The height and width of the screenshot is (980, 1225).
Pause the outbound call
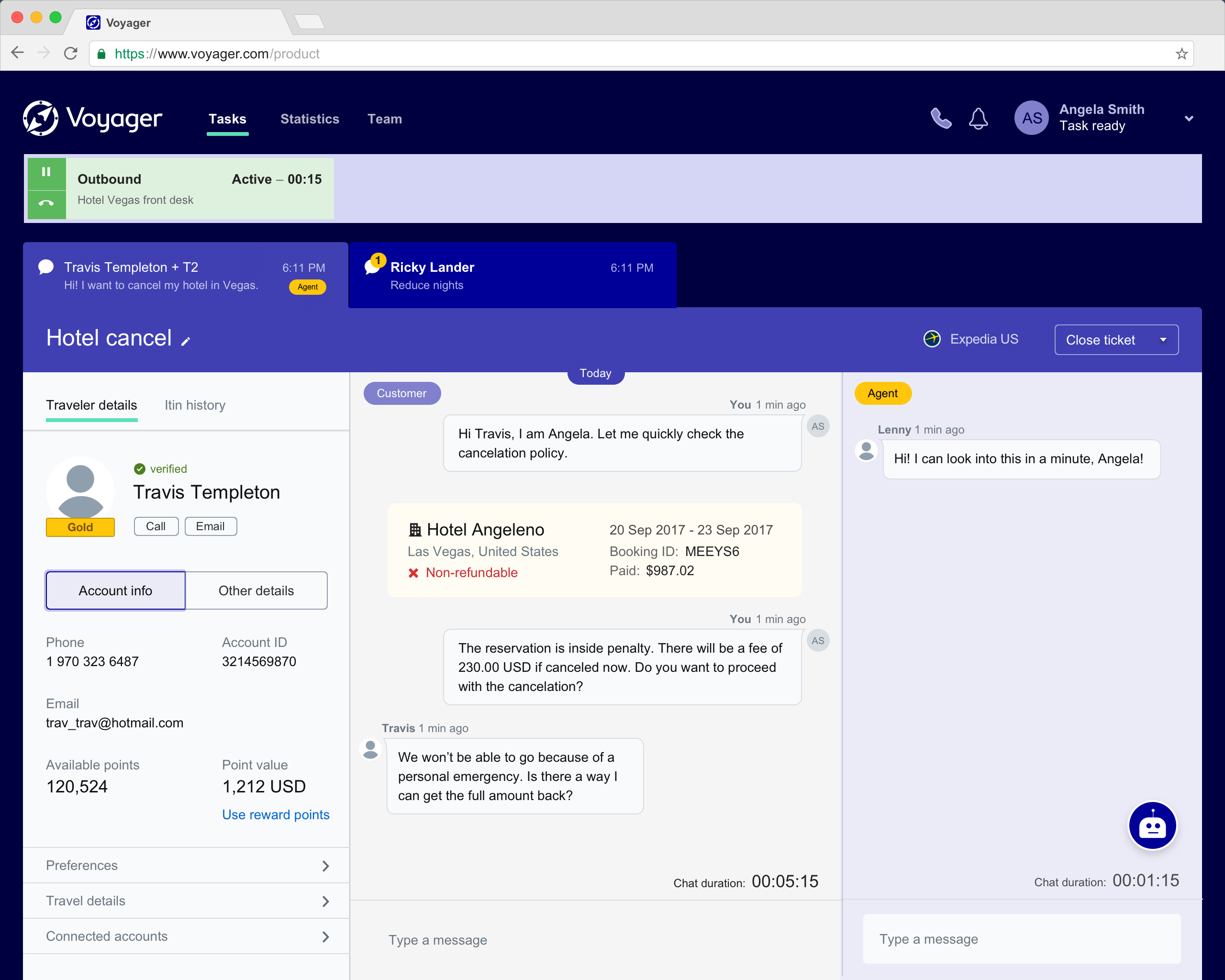tap(46, 172)
